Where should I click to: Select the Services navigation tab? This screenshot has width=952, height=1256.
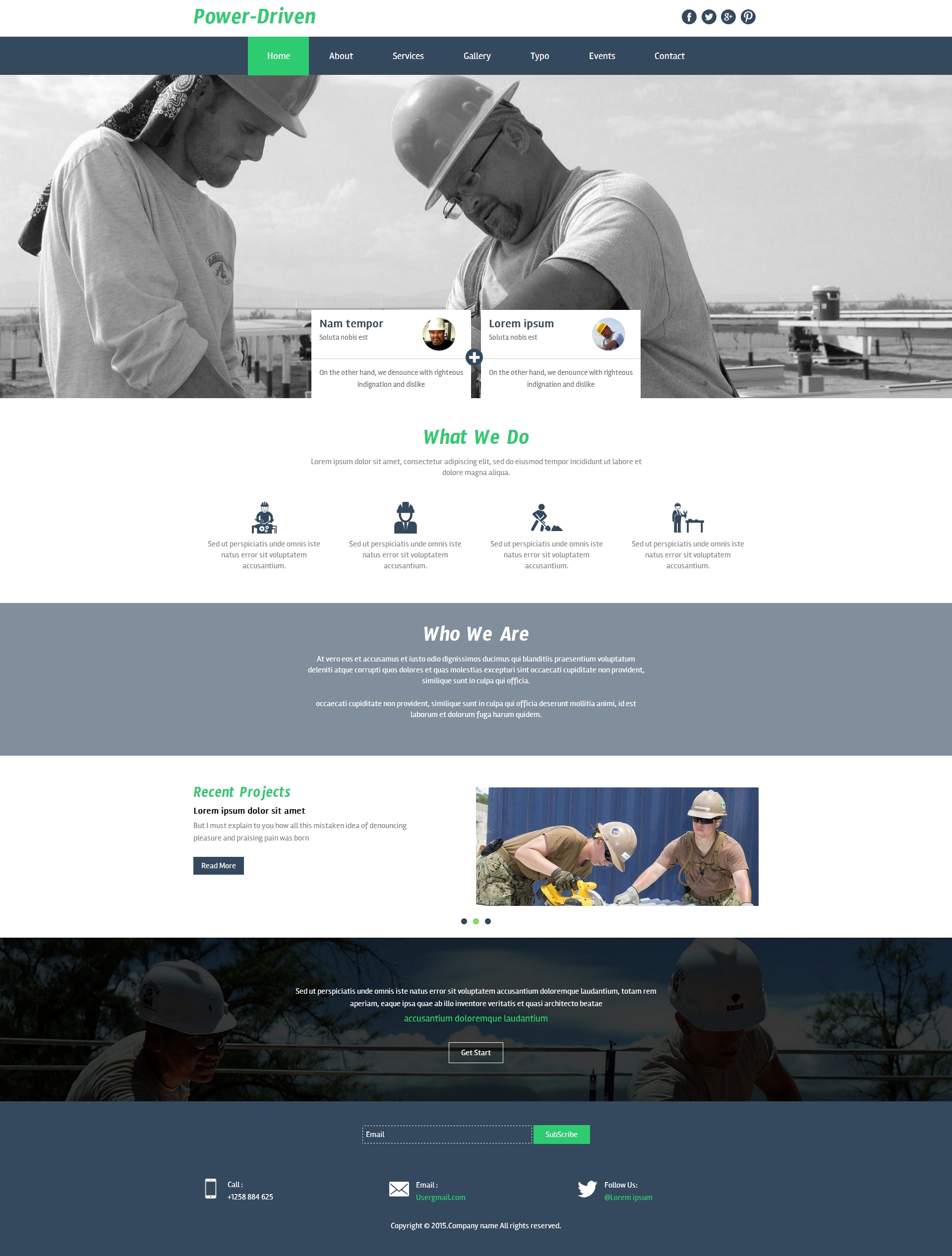408,56
